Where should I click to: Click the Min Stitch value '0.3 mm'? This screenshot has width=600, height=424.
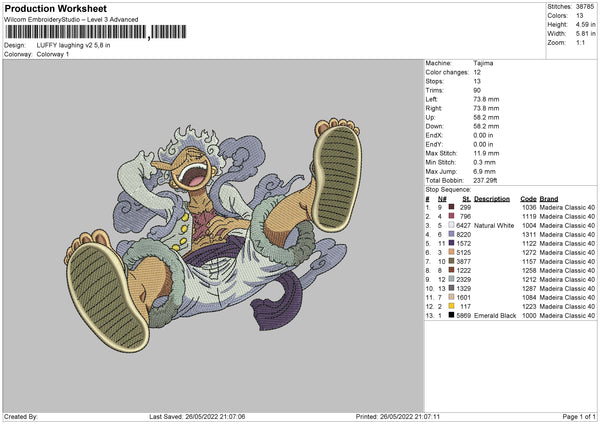[x=485, y=162]
